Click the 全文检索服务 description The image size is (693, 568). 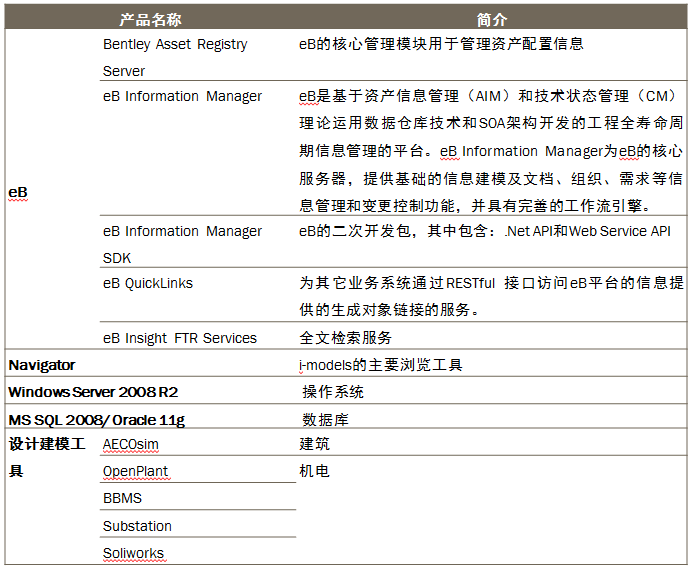346,338
